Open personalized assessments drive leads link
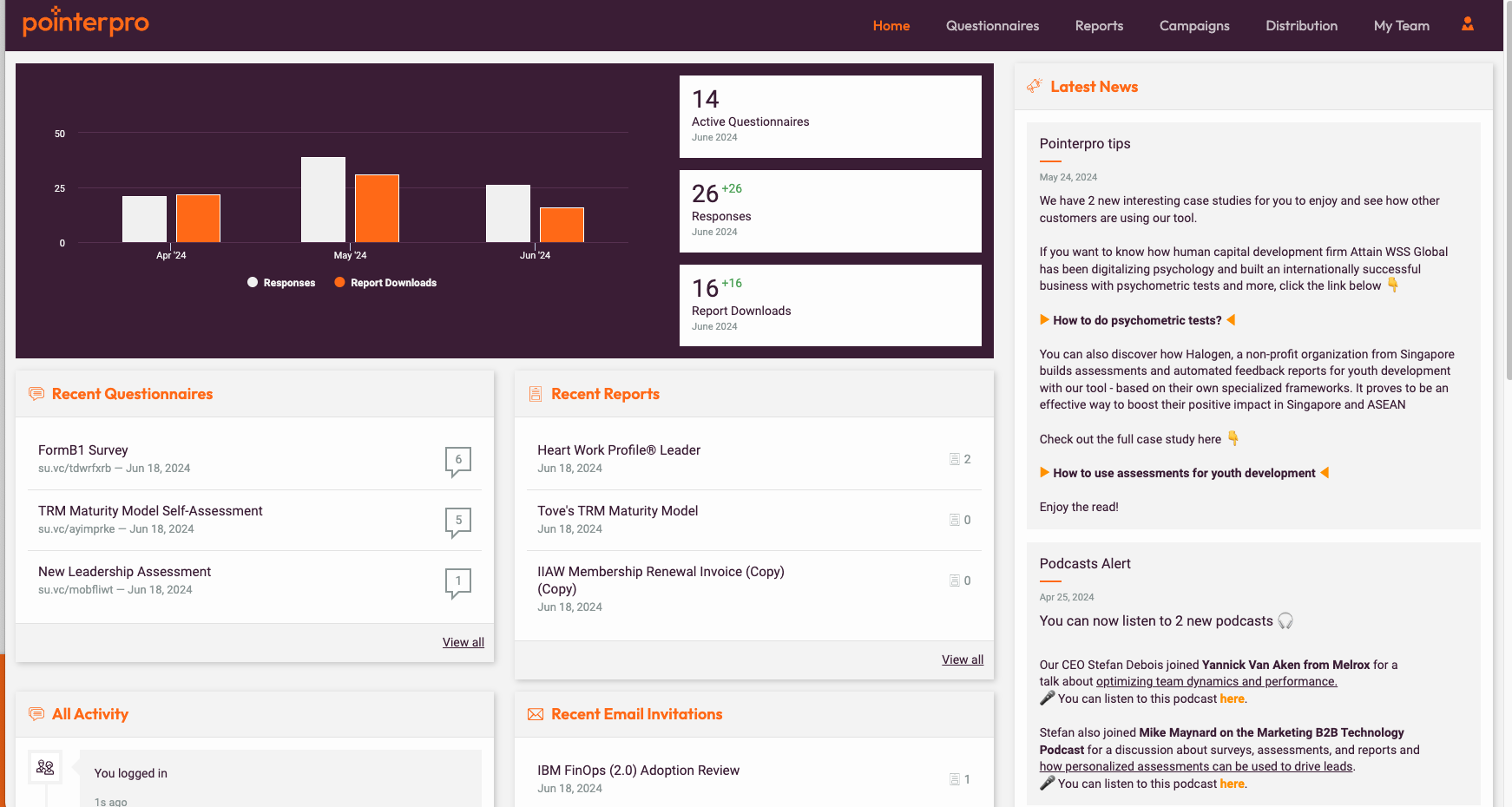The image size is (1512, 807). 1196,766
